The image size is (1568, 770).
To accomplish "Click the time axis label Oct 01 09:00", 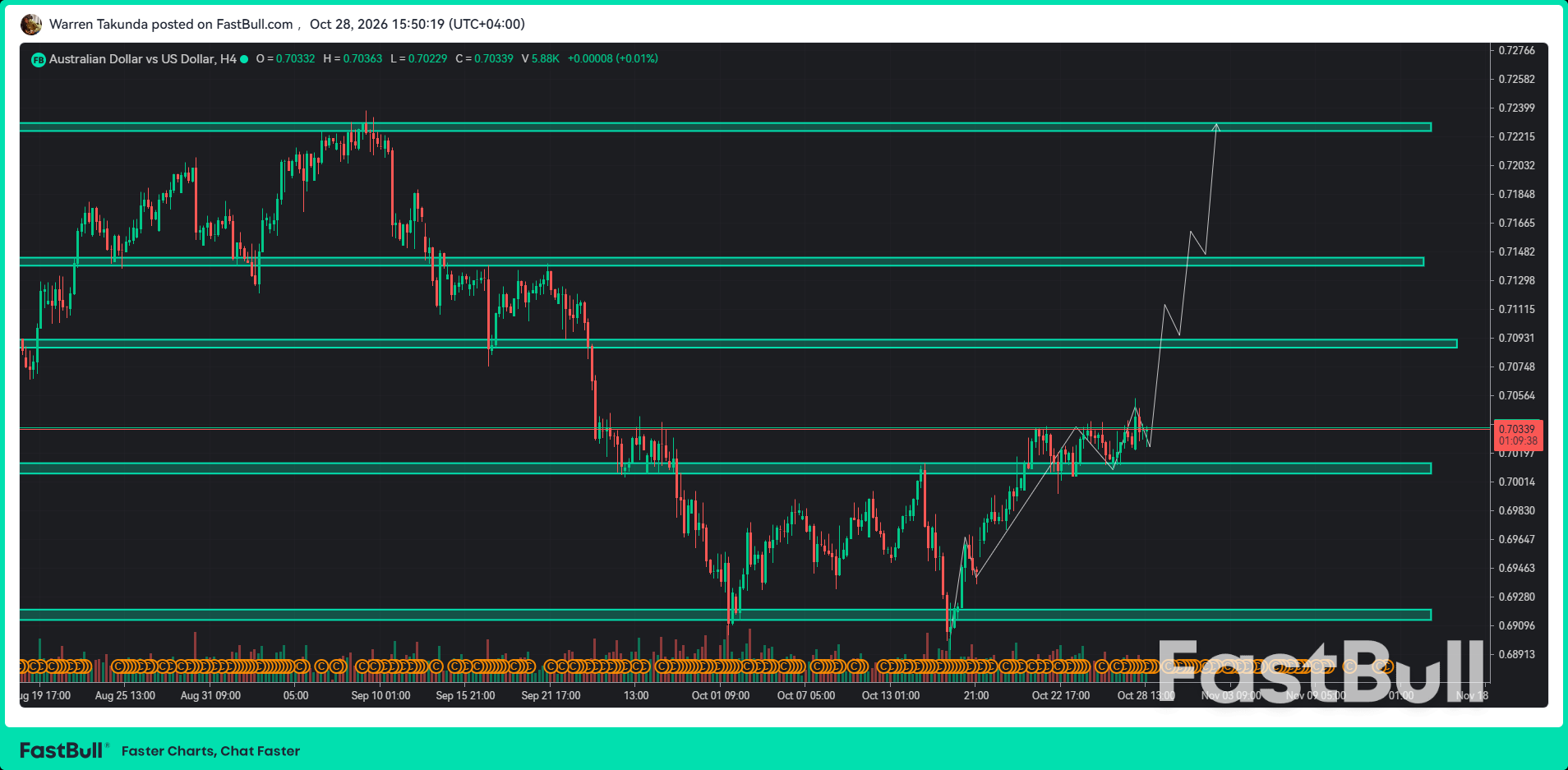I will tap(721, 696).
